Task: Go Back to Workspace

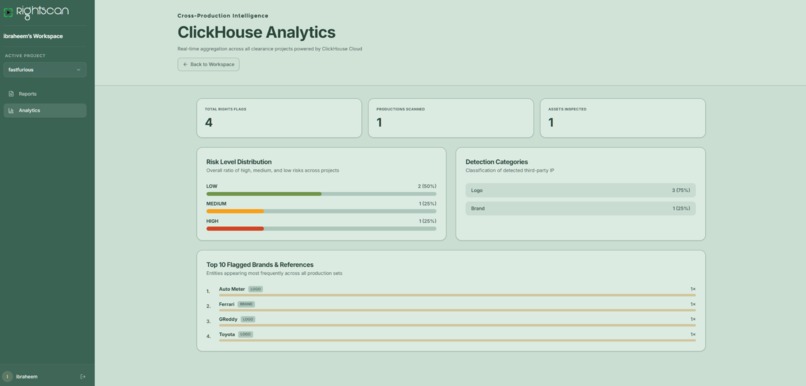Action: 208,65
